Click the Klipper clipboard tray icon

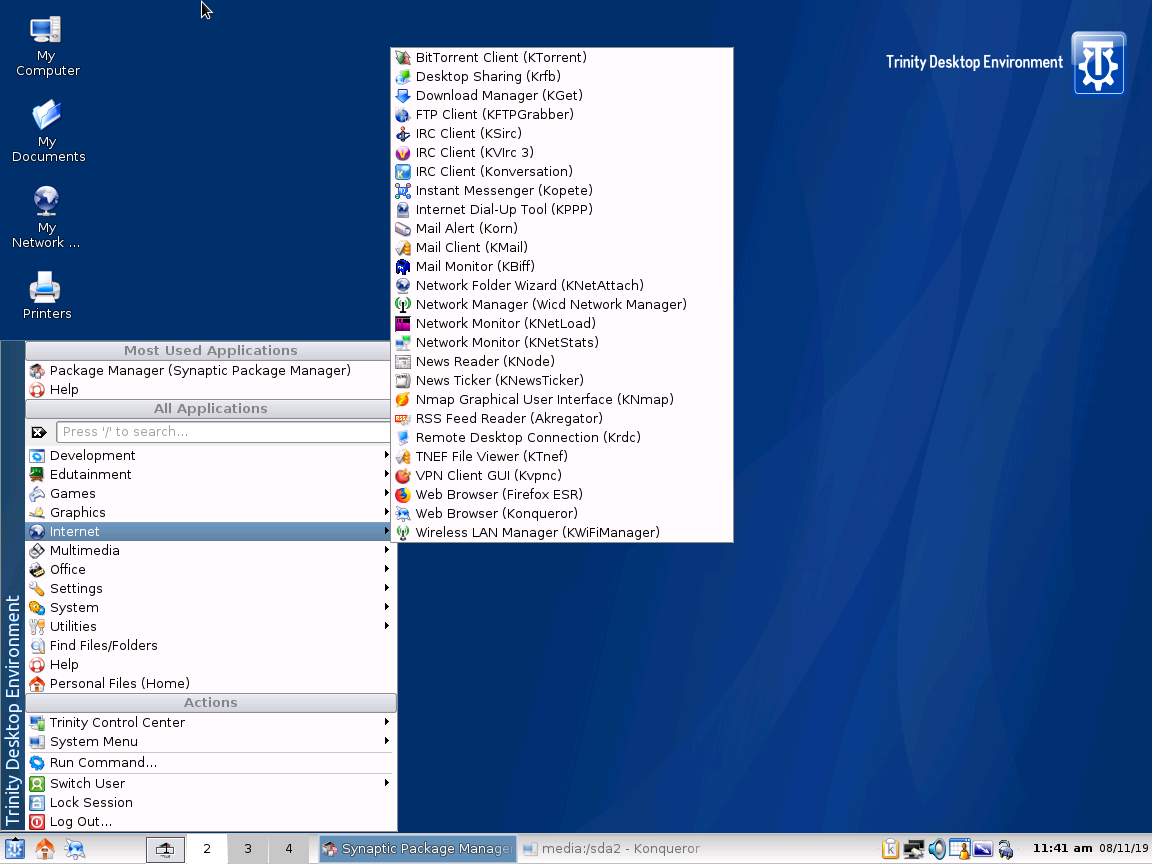[890, 849]
